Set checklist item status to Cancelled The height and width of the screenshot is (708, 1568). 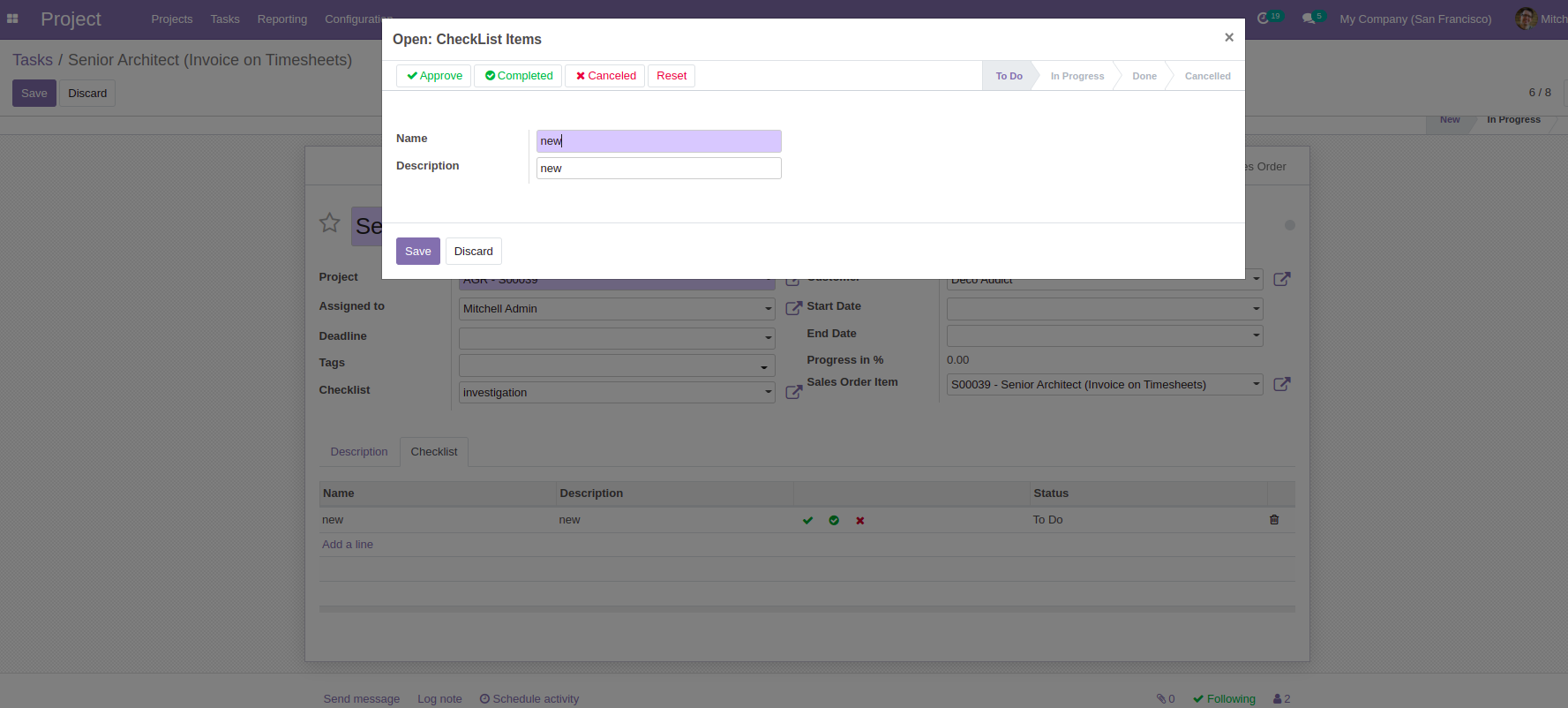point(1207,76)
